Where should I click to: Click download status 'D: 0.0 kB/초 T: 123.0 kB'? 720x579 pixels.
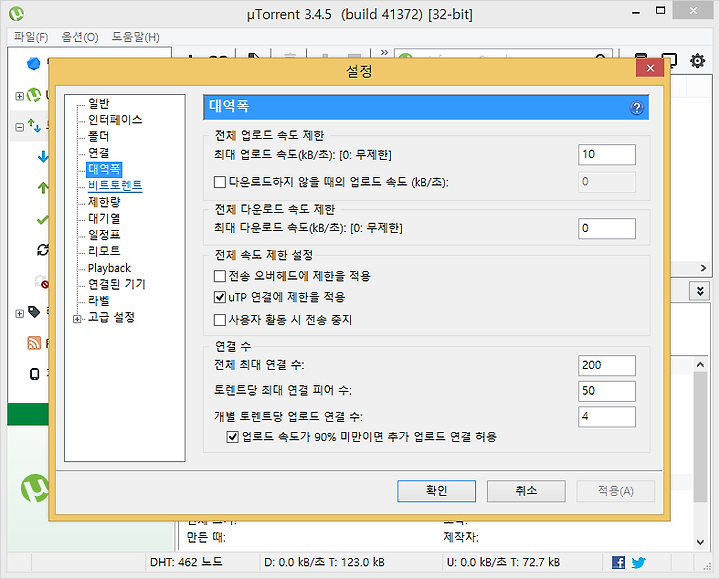(x=324, y=562)
